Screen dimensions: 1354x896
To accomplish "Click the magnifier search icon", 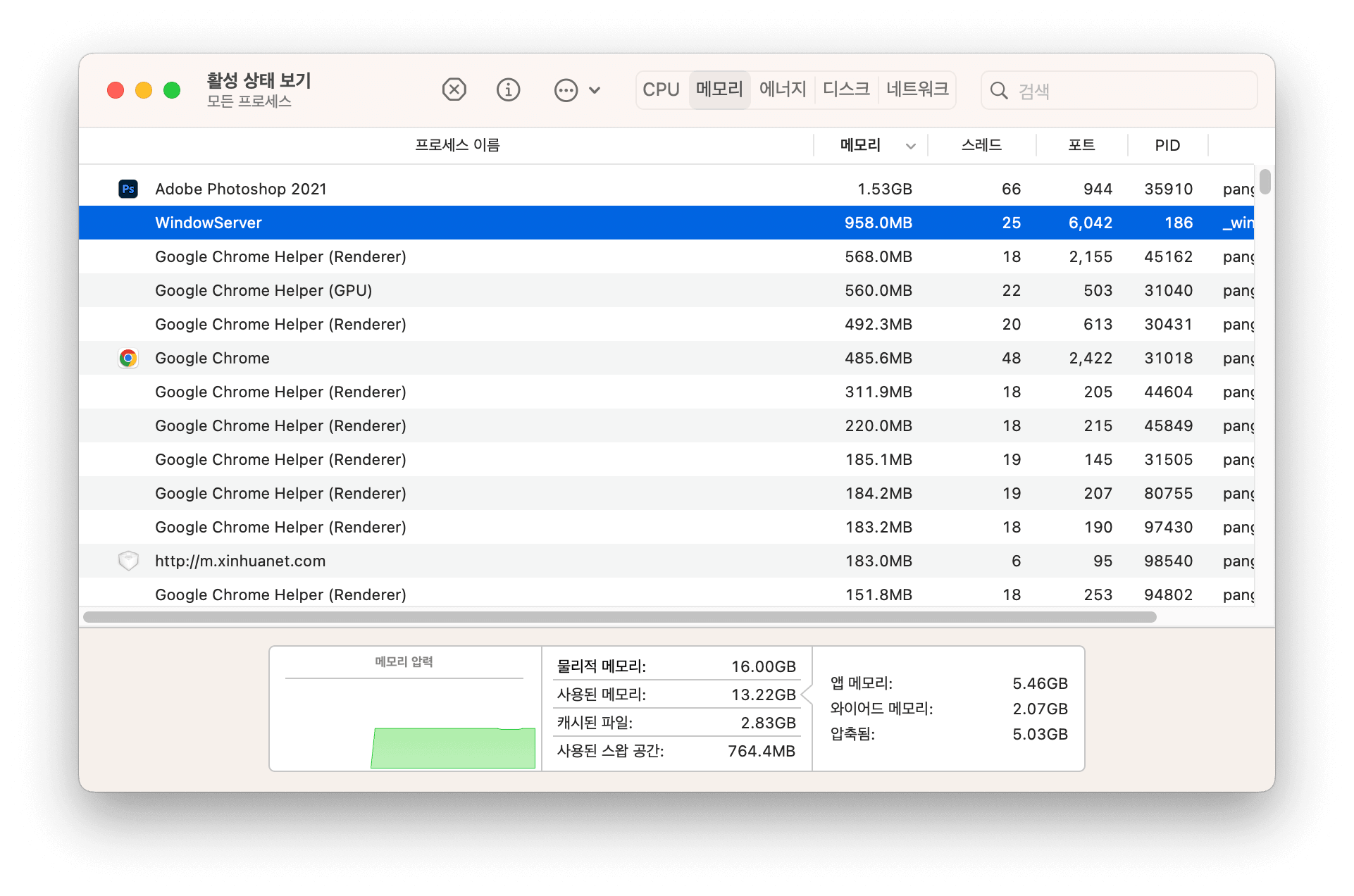I will (x=999, y=90).
